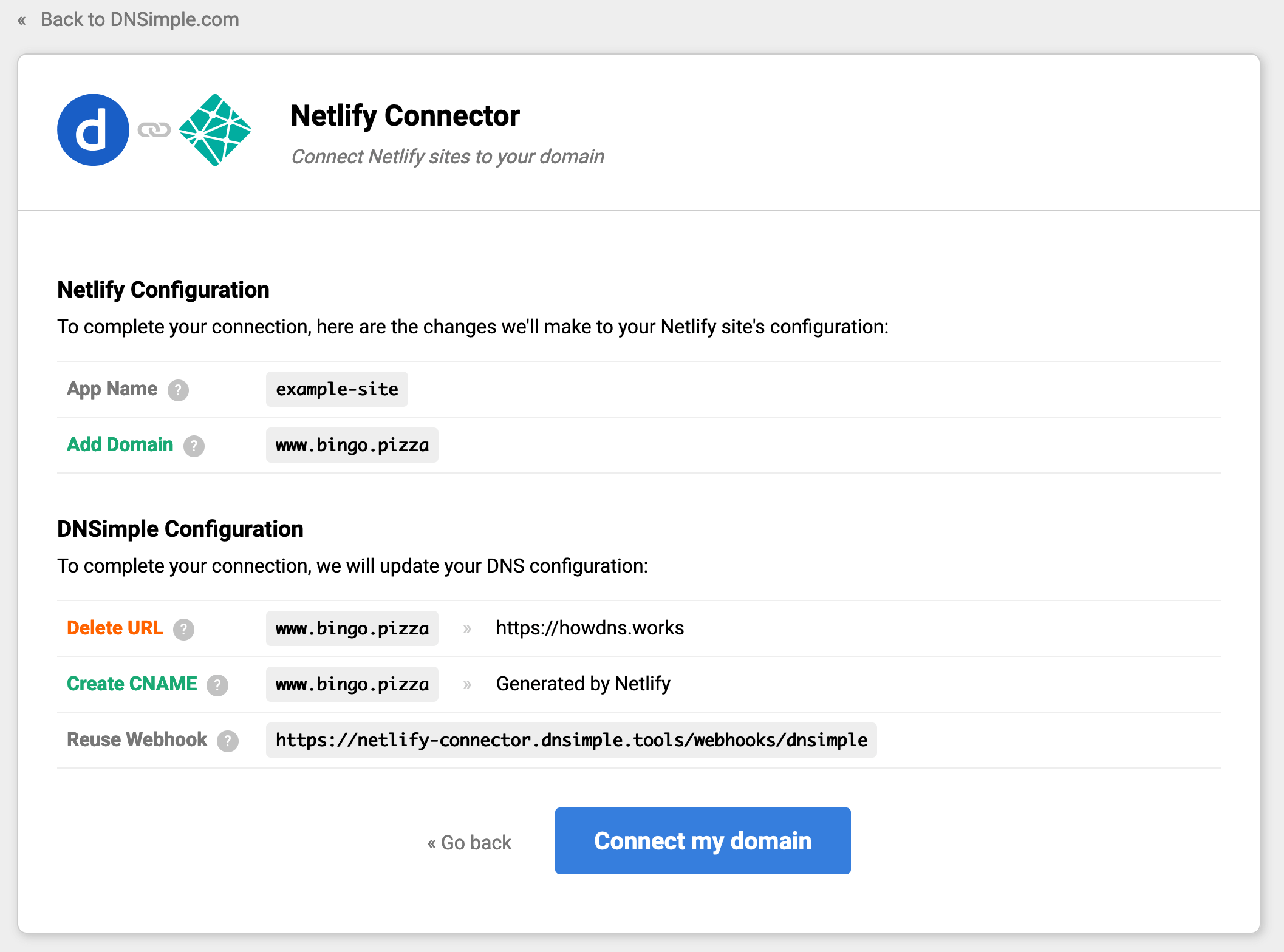Click the chain link icon between logos
The height and width of the screenshot is (952, 1284).
pyautogui.click(x=154, y=129)
